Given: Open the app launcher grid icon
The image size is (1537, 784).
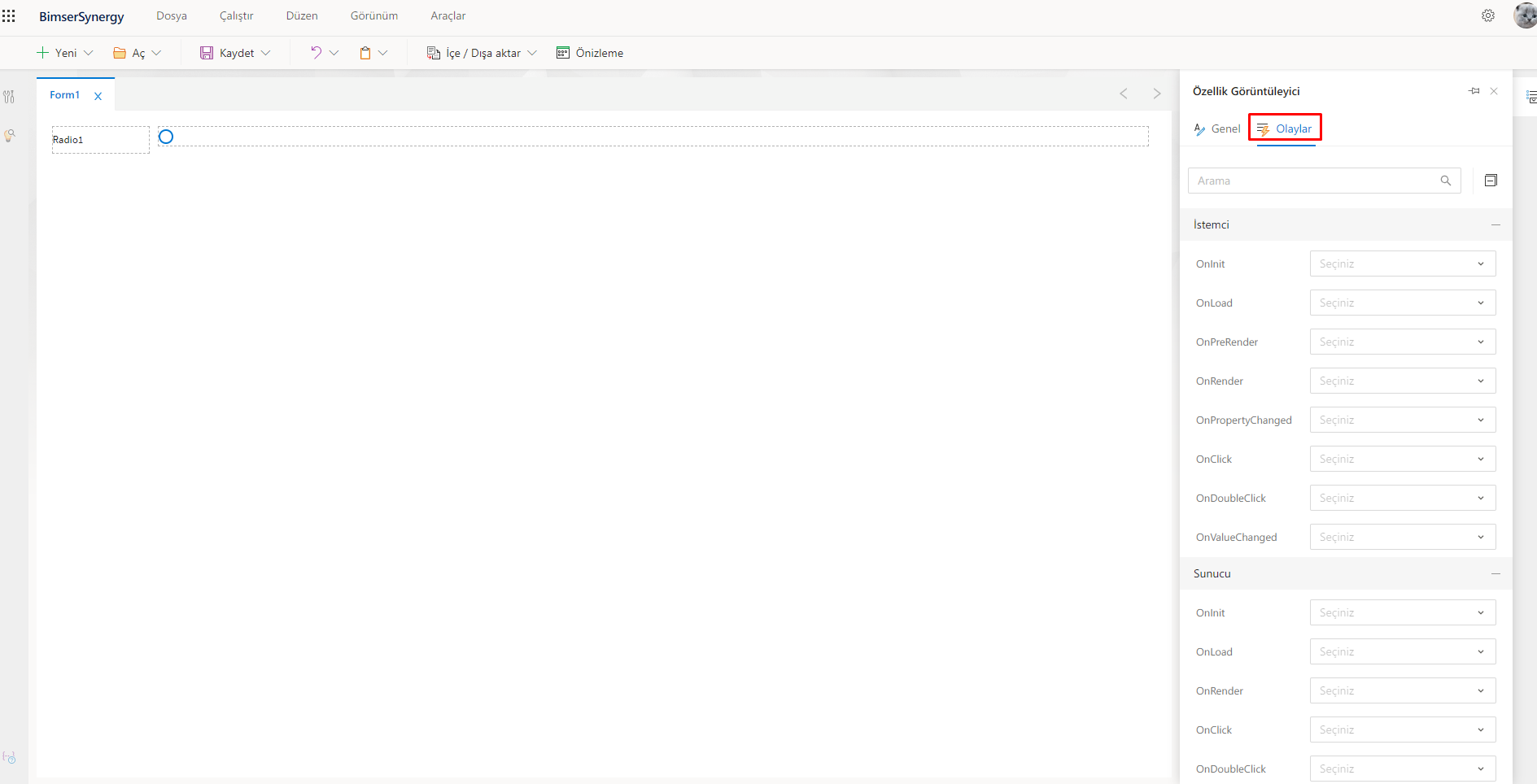Looking at the screenshot, I should (9, 16).
